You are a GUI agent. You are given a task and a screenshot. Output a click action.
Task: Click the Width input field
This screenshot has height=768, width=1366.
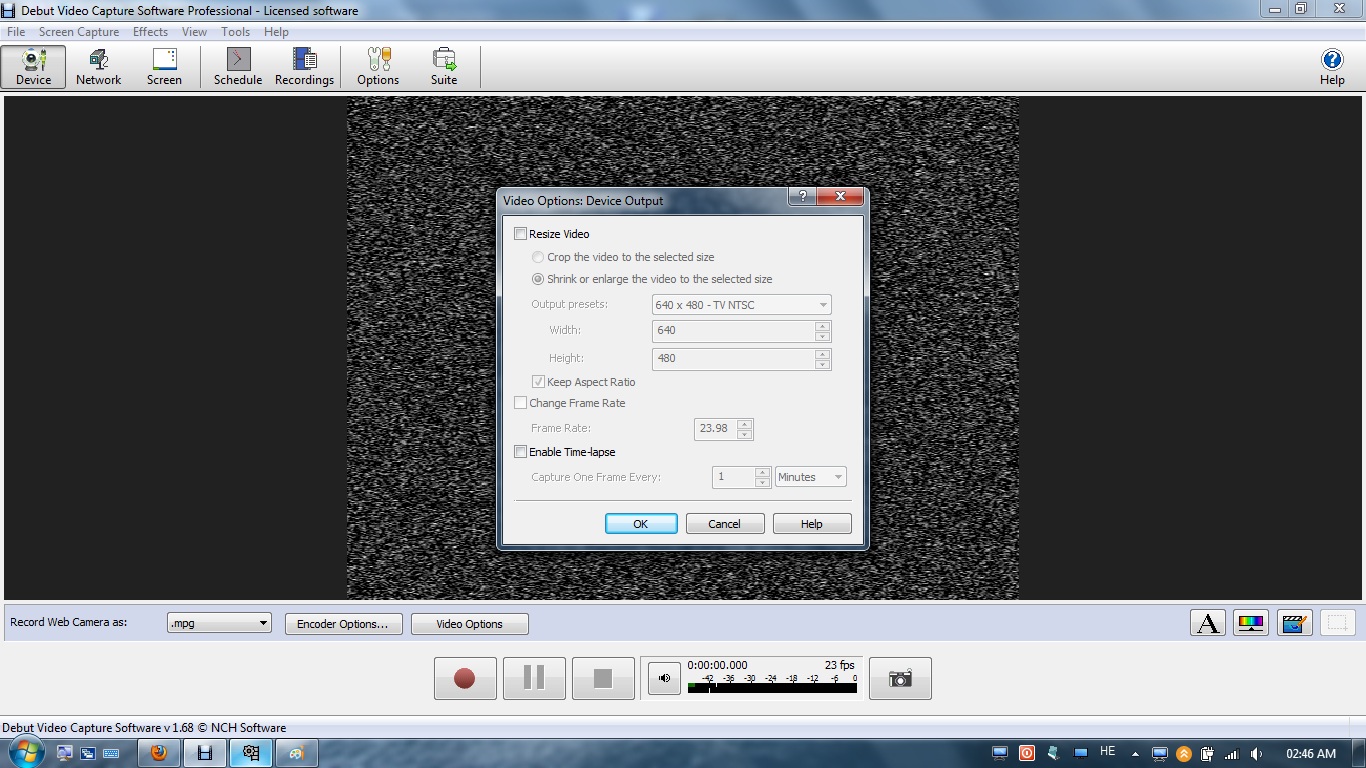[x=734, y=331]
